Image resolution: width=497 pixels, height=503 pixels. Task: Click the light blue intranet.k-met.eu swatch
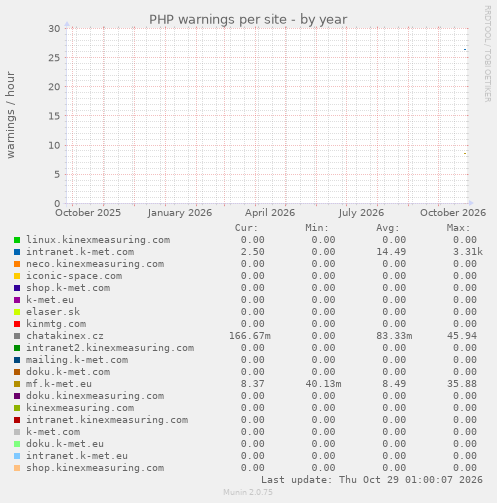pyautogui.click(x=17, y=456)
